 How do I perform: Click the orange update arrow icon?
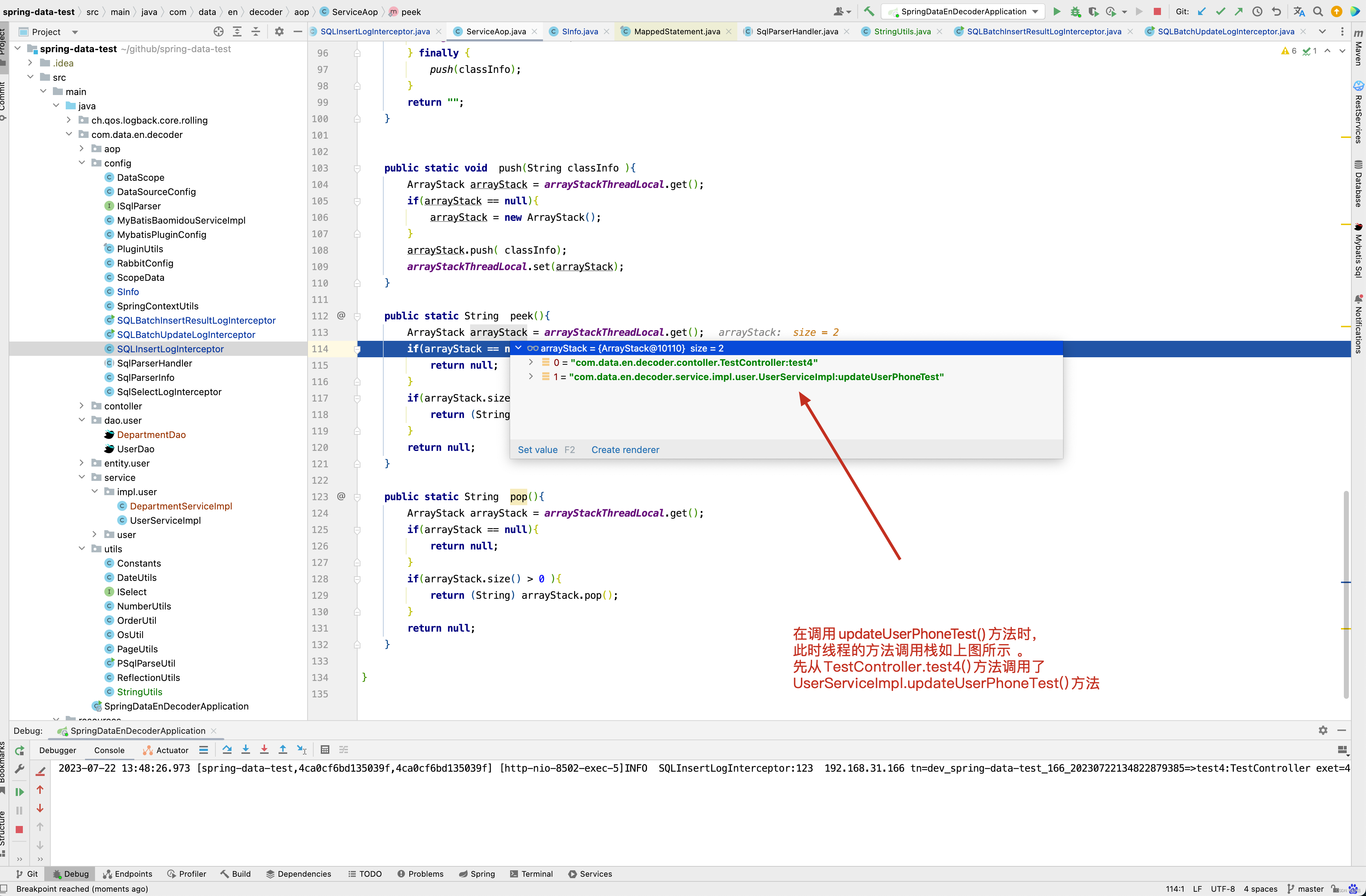[1337, 11]
